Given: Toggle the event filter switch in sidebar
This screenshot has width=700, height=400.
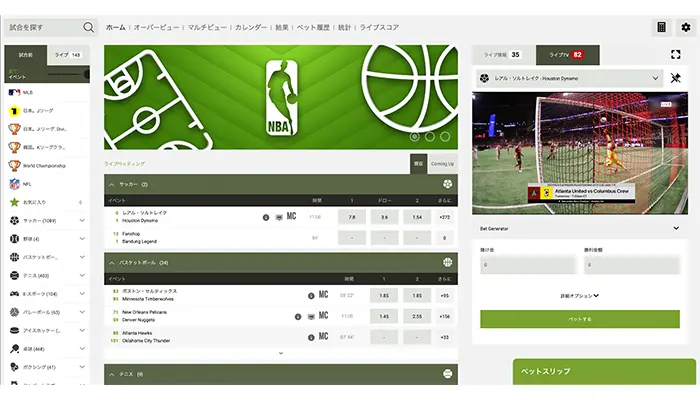Looking at the screenshot, I should [x=69, y=74].
